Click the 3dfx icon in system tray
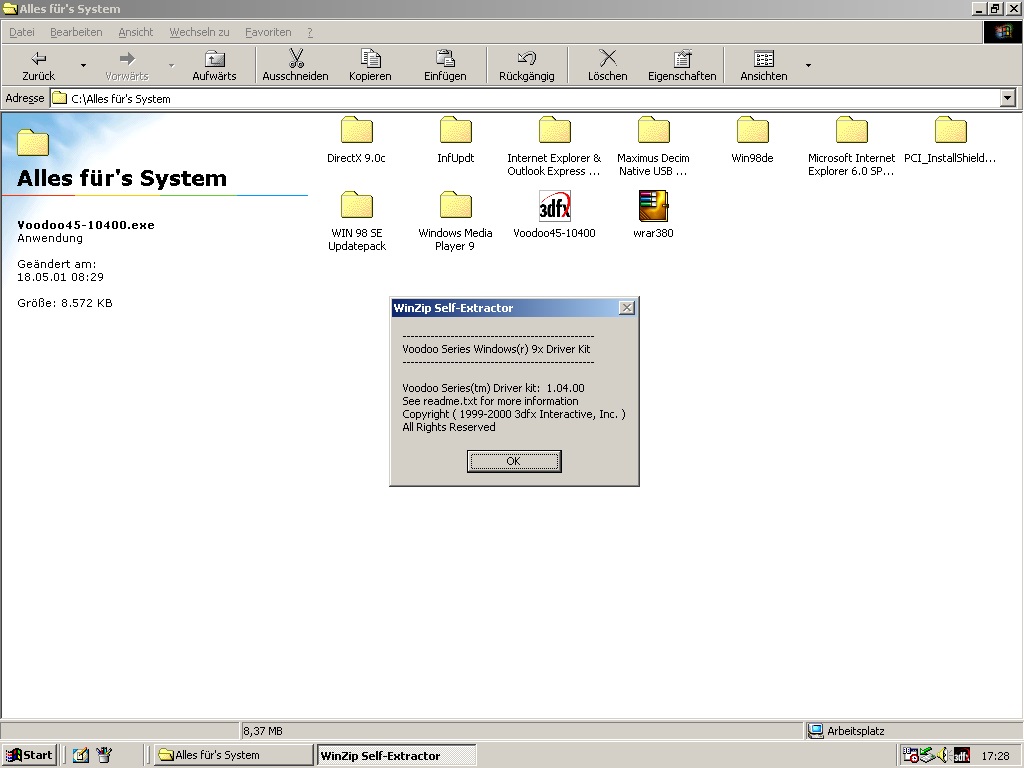 click(x=961, y=755)
